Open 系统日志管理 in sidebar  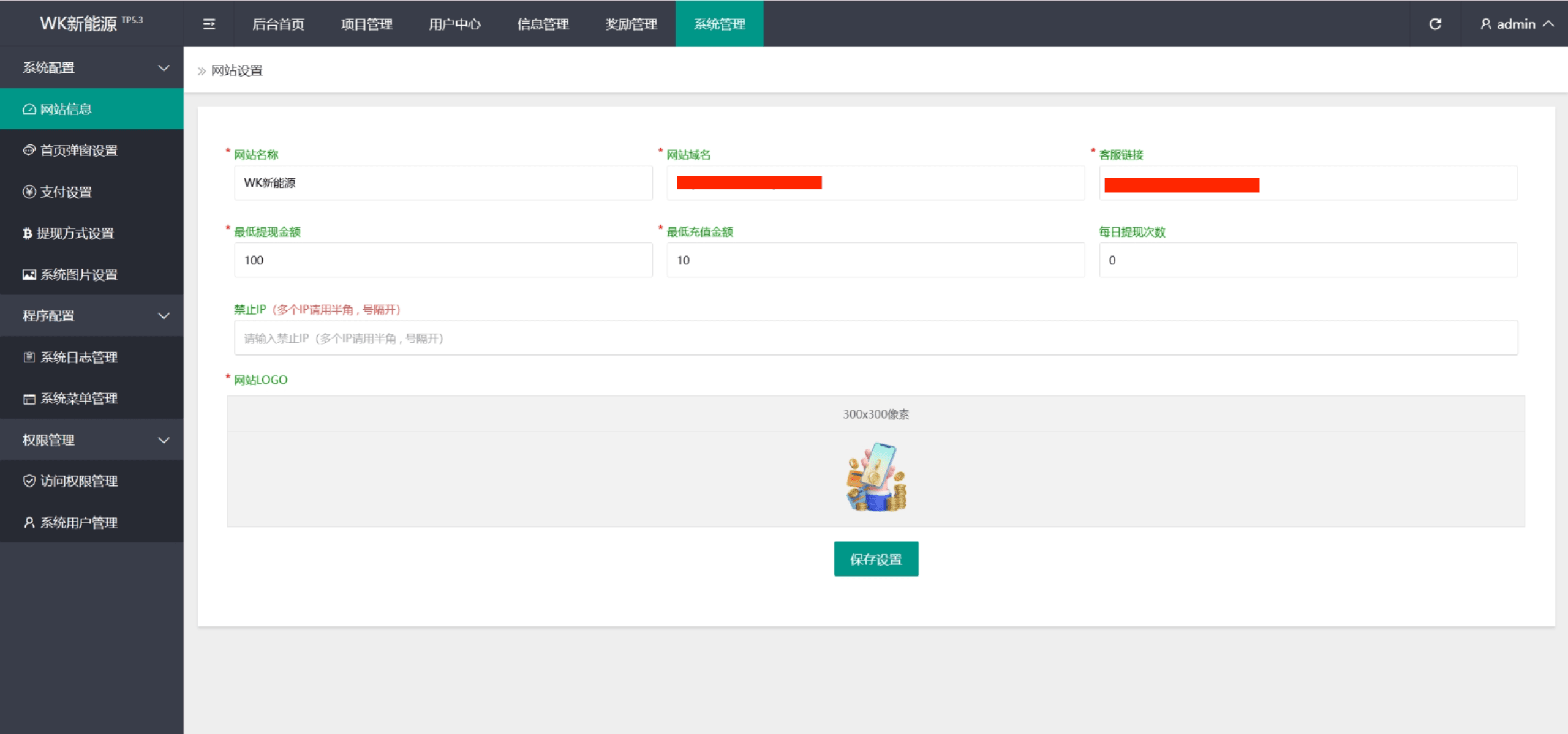click(79, 358)
